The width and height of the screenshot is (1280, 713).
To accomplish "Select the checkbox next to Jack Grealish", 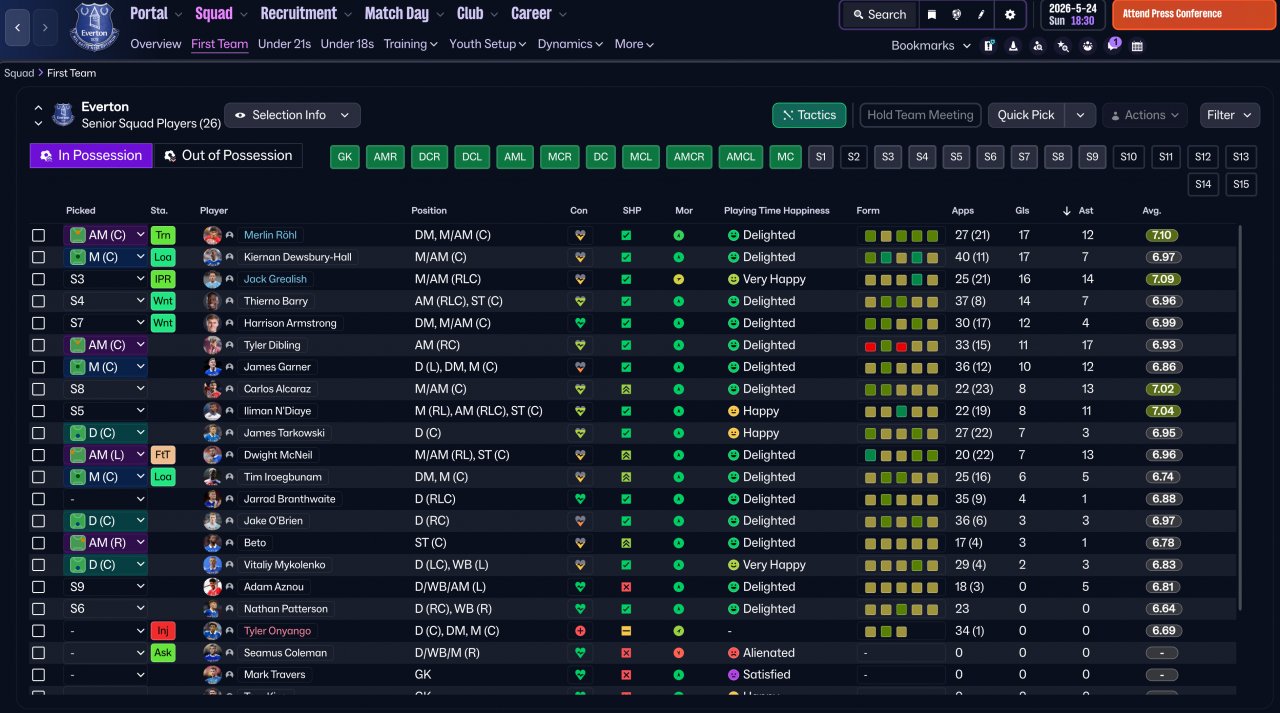I will (38, 279).
